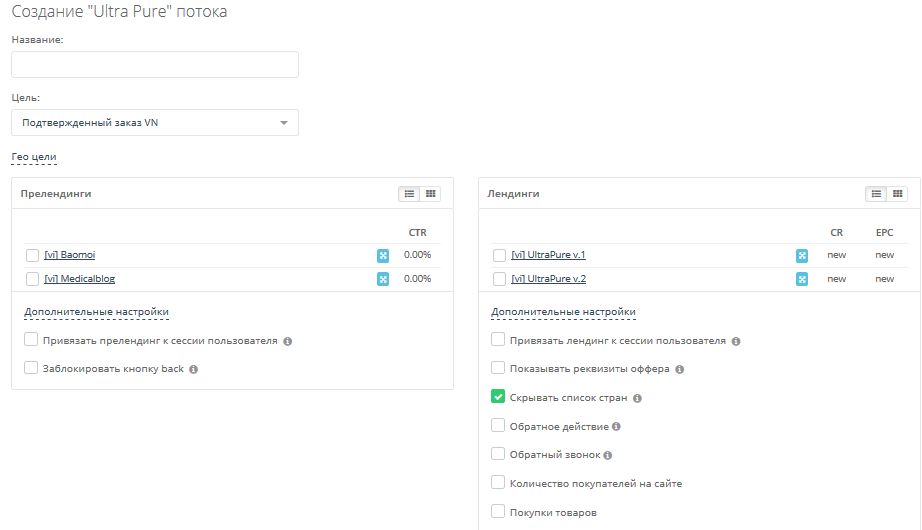Show info icon next to Обратное действие
The height and width of the screenshot is (530, 922).
[616, 426]
